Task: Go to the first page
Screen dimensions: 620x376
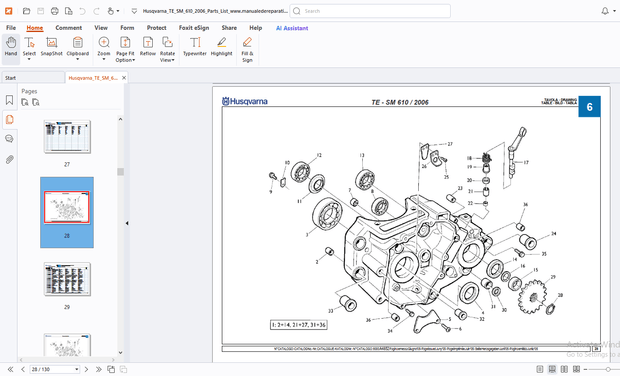Action: (x=10, y=369)
